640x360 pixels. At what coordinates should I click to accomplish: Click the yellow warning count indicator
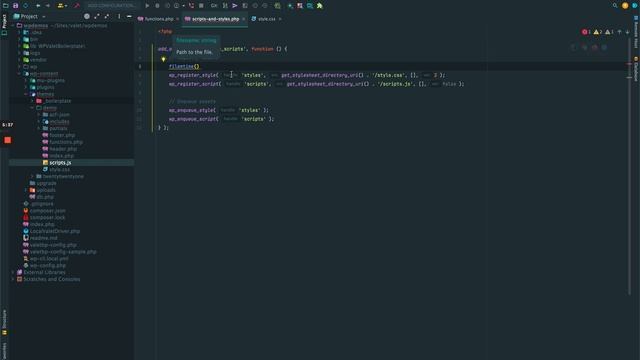click(598, 32)
